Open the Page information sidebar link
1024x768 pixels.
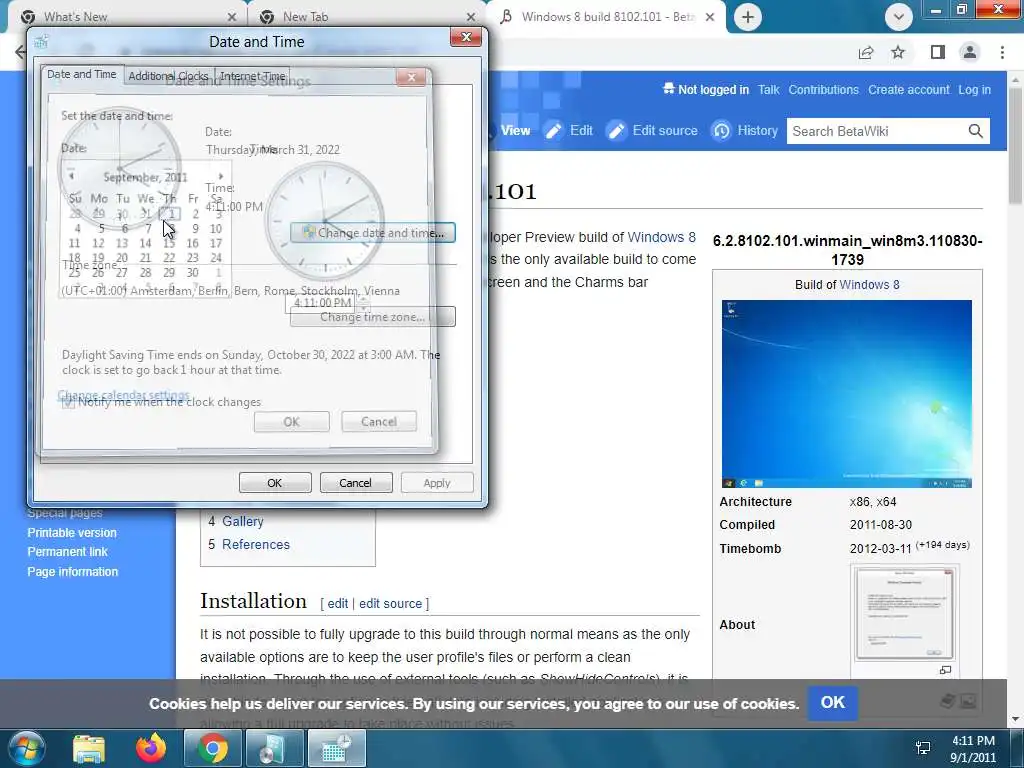click(x=72, y=571)
